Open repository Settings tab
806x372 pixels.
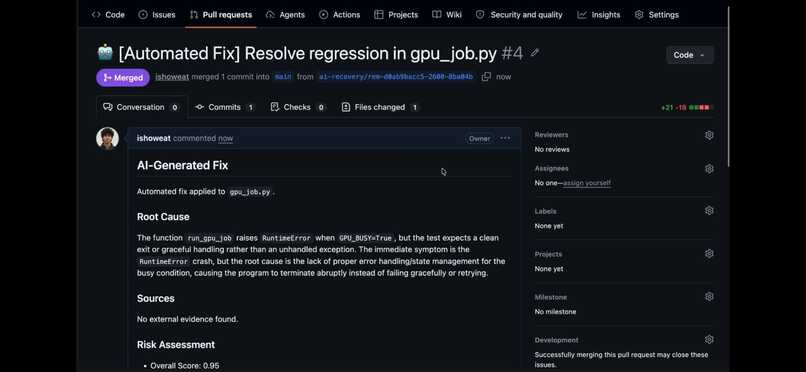coord(656,15)
